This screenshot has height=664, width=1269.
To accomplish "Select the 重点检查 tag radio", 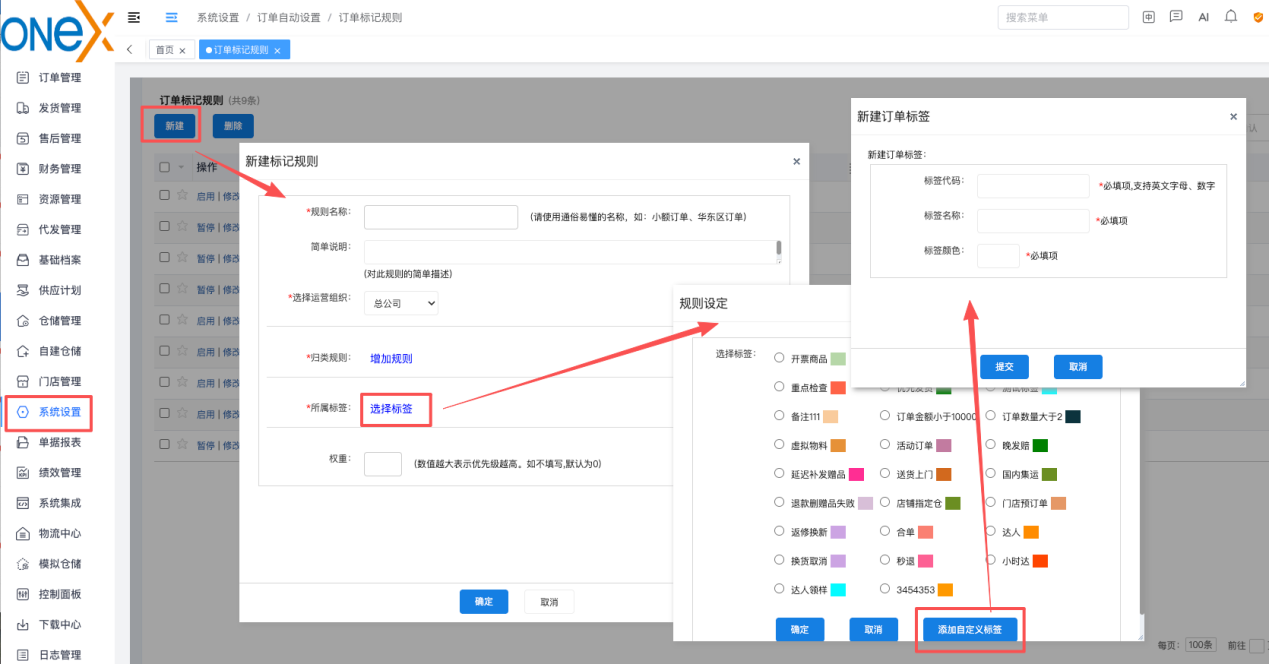I will [780, 386].
